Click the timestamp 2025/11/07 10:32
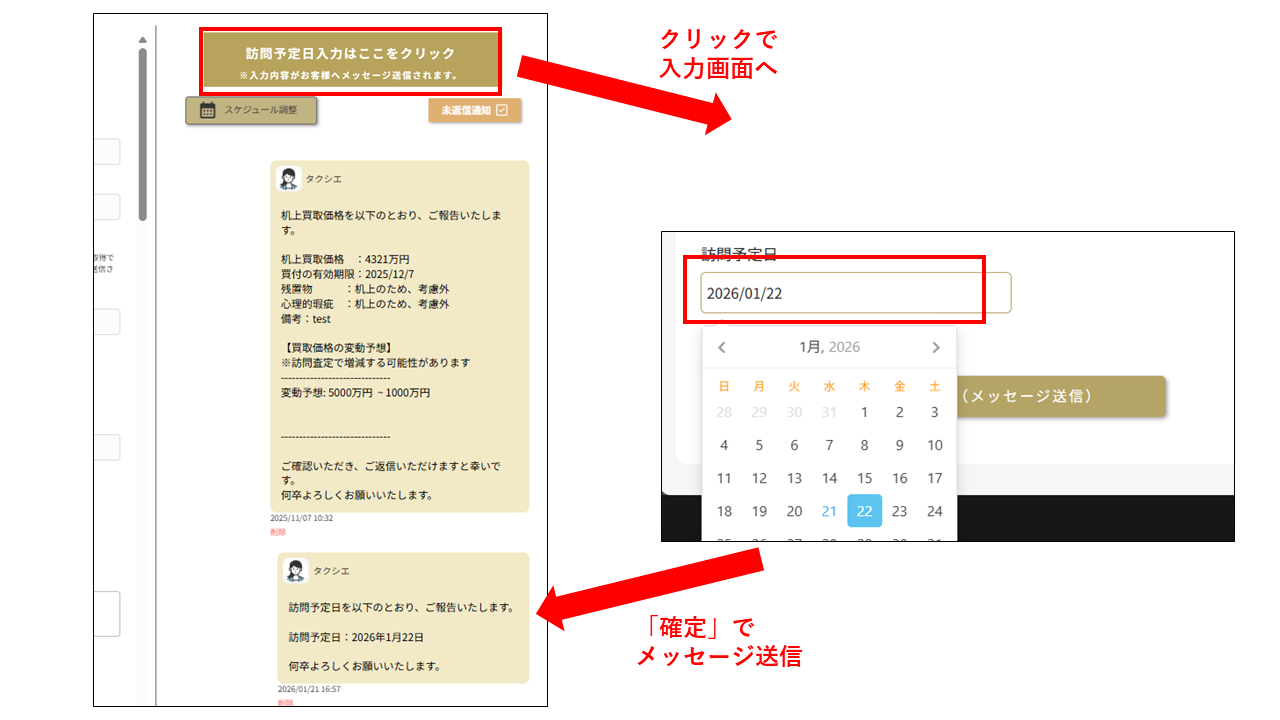Viewport: 1280px width, 720px height. (x=301, y=518)
